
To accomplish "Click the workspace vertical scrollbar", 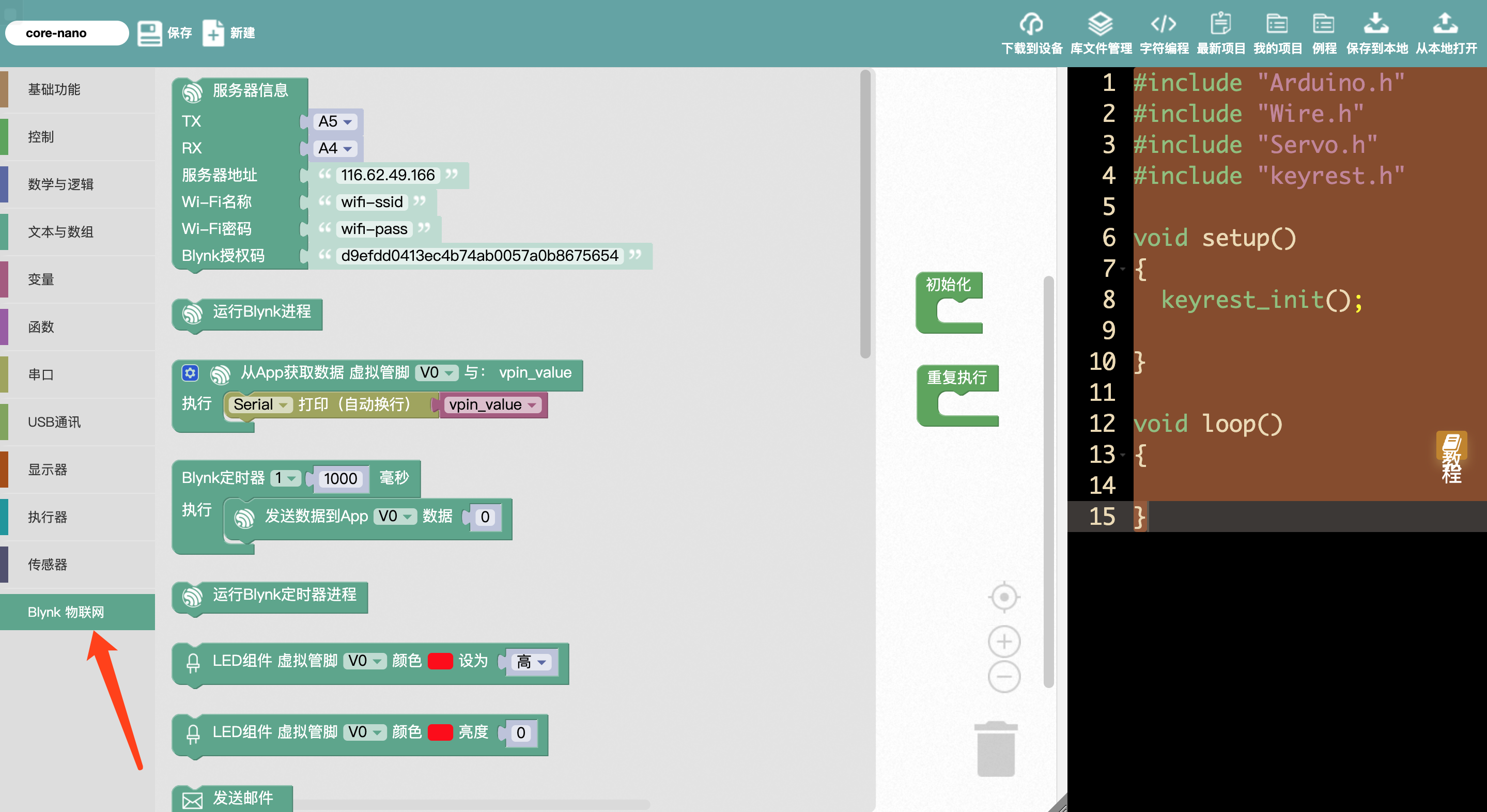I will coord(1049,482).
